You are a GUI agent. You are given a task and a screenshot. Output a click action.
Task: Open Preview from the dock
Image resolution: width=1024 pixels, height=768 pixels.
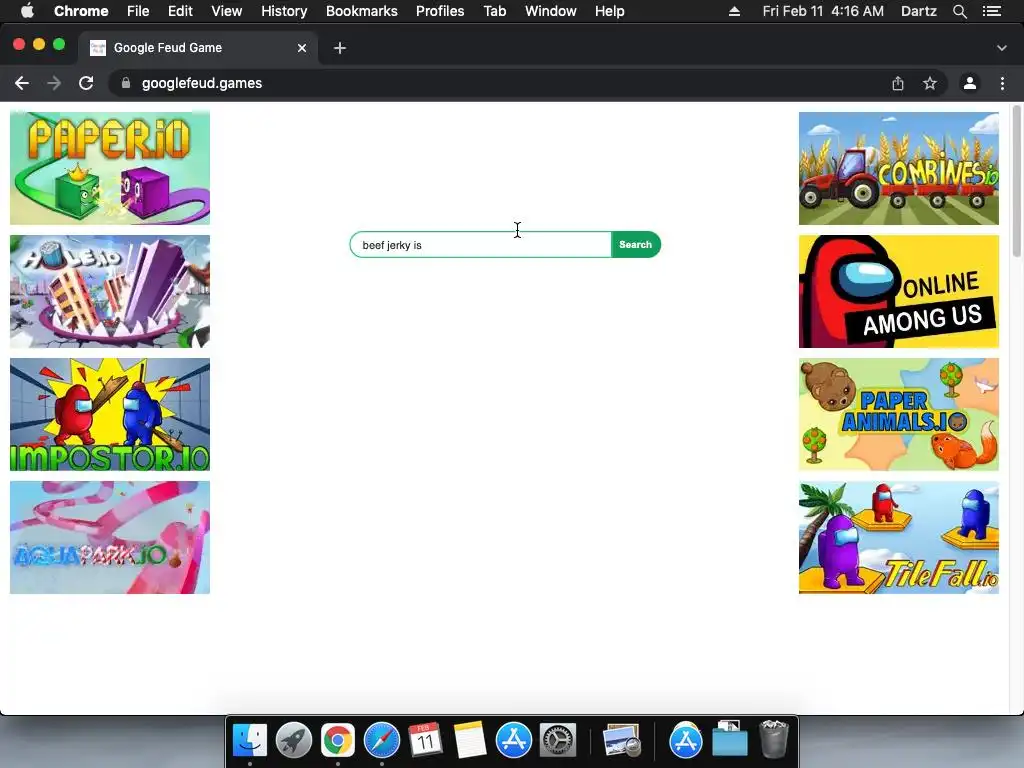click(621, 740)
